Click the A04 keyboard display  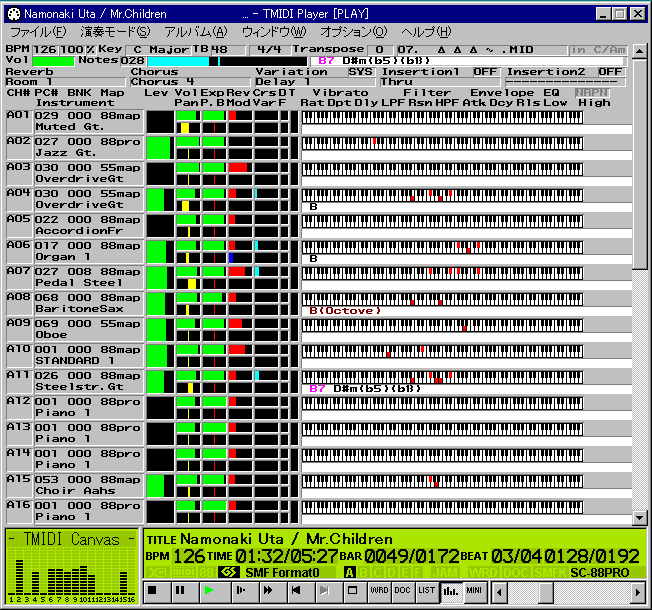(442, 195)
